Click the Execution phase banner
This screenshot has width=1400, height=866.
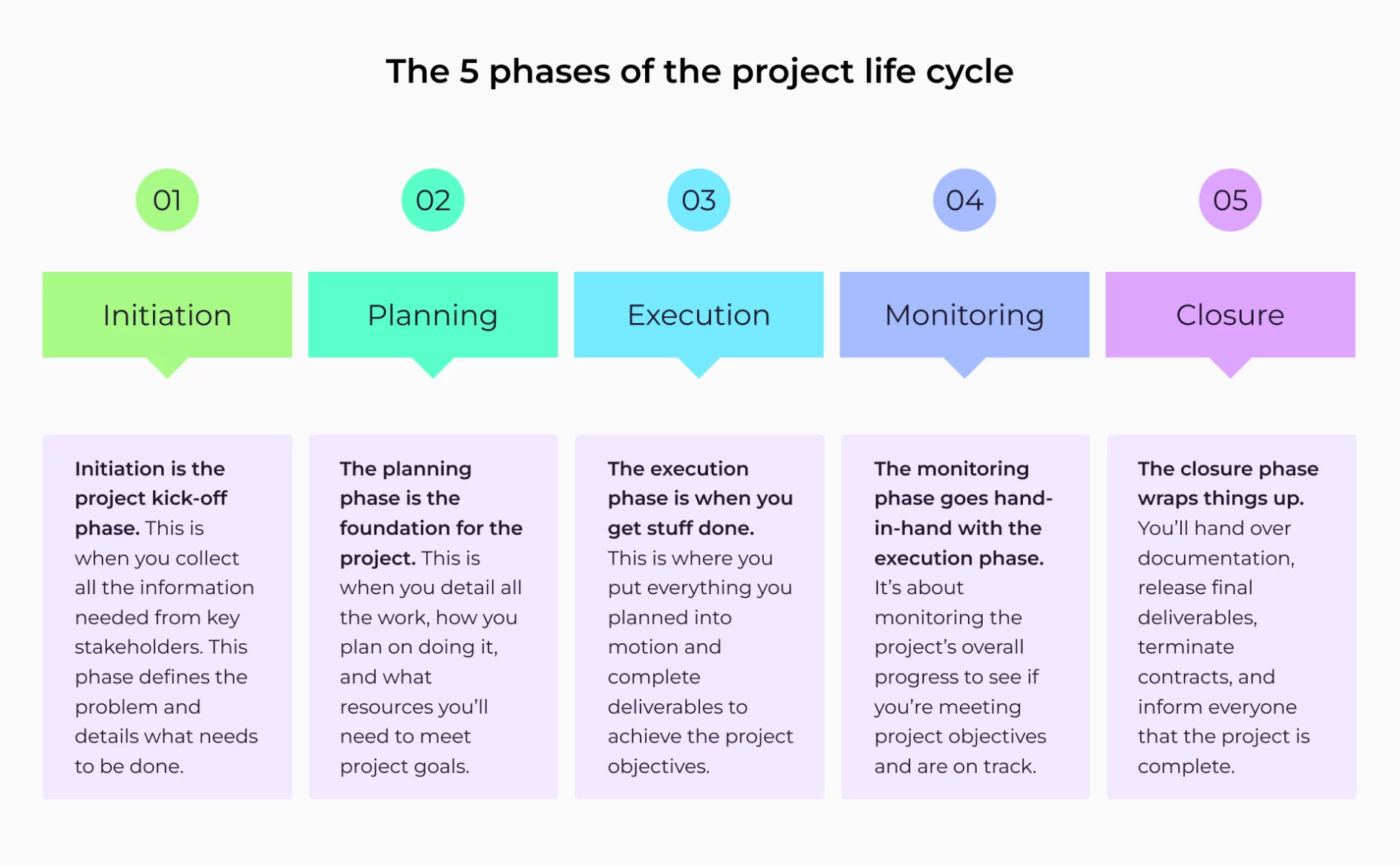[699, 315]
